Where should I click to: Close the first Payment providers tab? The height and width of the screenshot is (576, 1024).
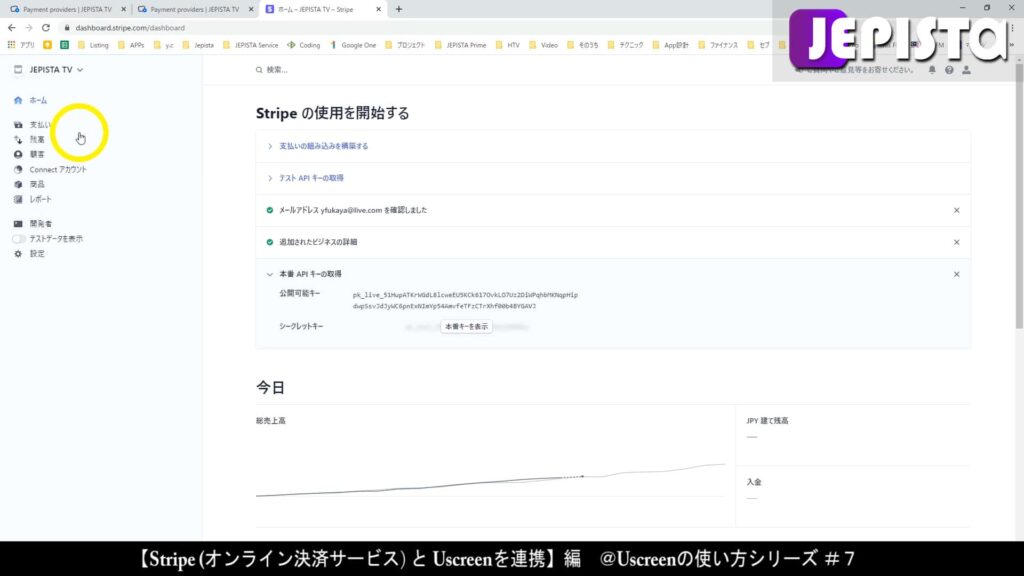[x=123, y=9]
